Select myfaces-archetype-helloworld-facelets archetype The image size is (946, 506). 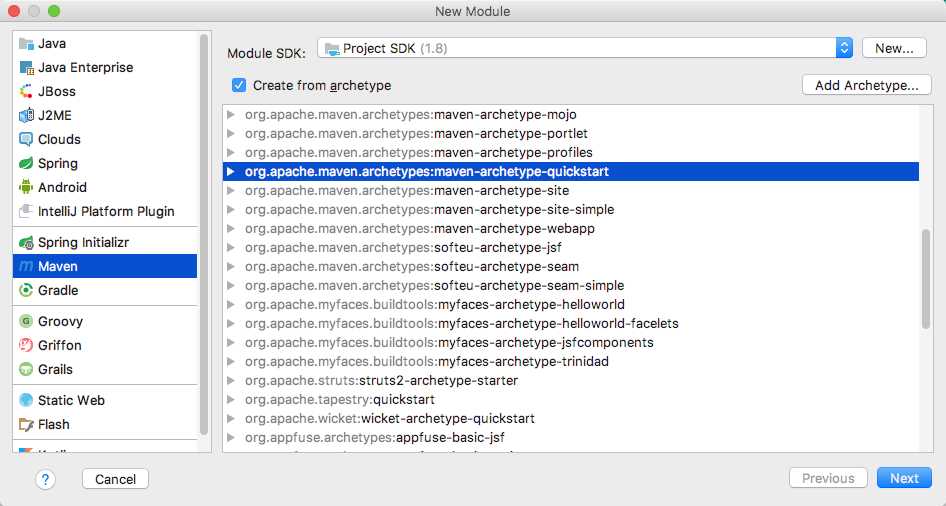[x=571, y=324]
